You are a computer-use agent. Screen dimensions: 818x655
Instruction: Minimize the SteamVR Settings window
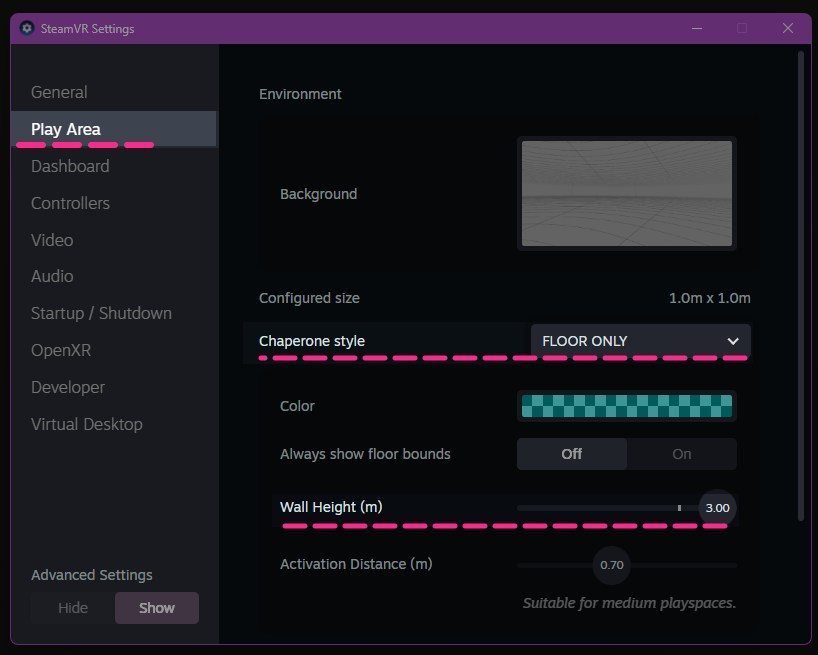pyautogui.click(x=697, y=28)
